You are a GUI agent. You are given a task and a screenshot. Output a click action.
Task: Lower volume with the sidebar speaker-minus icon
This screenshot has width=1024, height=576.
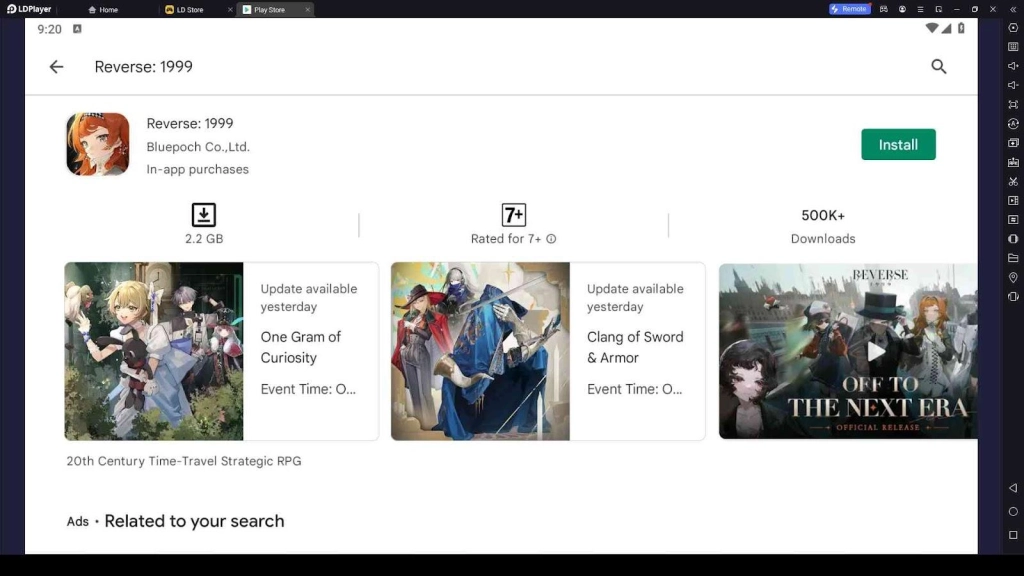tap(1013, 85)
